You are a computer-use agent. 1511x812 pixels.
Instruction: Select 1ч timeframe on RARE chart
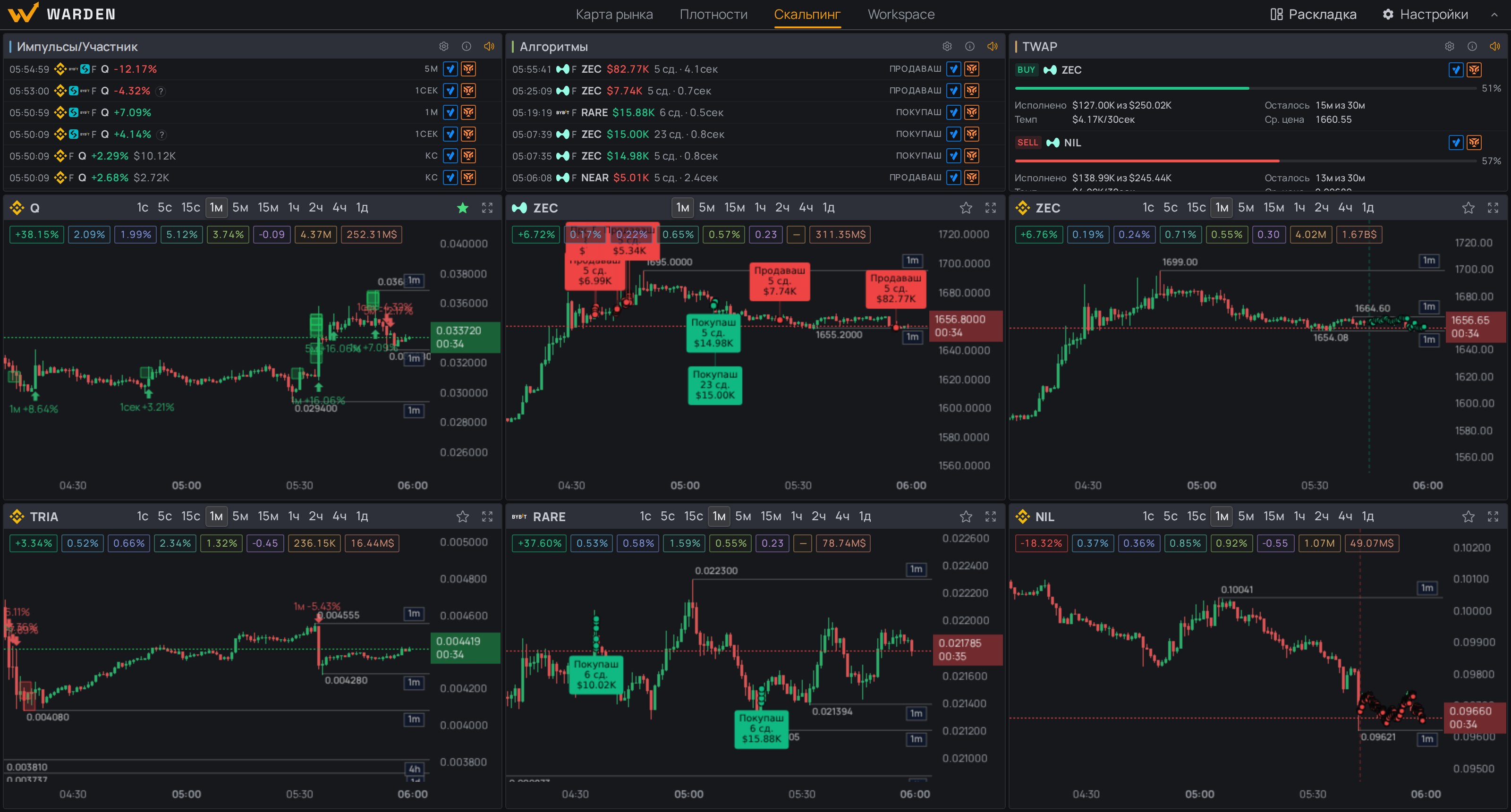pyautogui.click(x=796, y=516)
